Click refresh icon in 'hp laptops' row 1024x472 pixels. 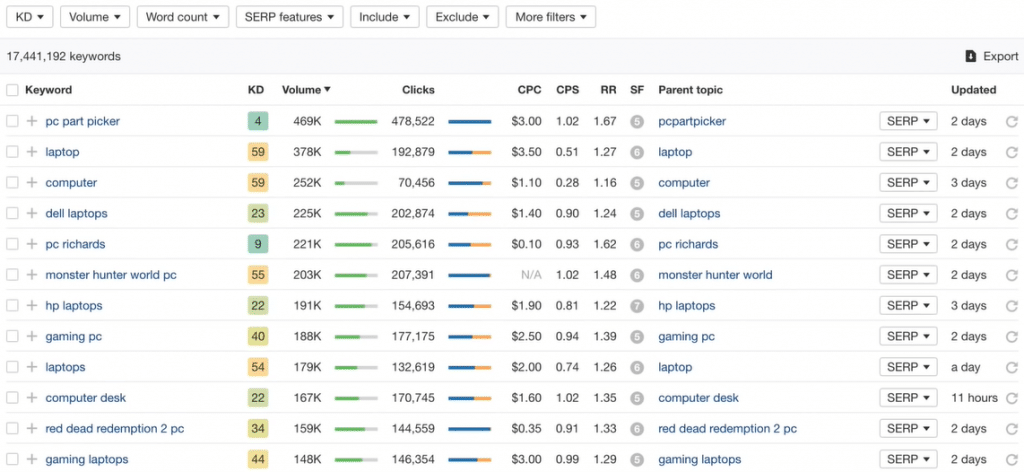coord(1012,306)
